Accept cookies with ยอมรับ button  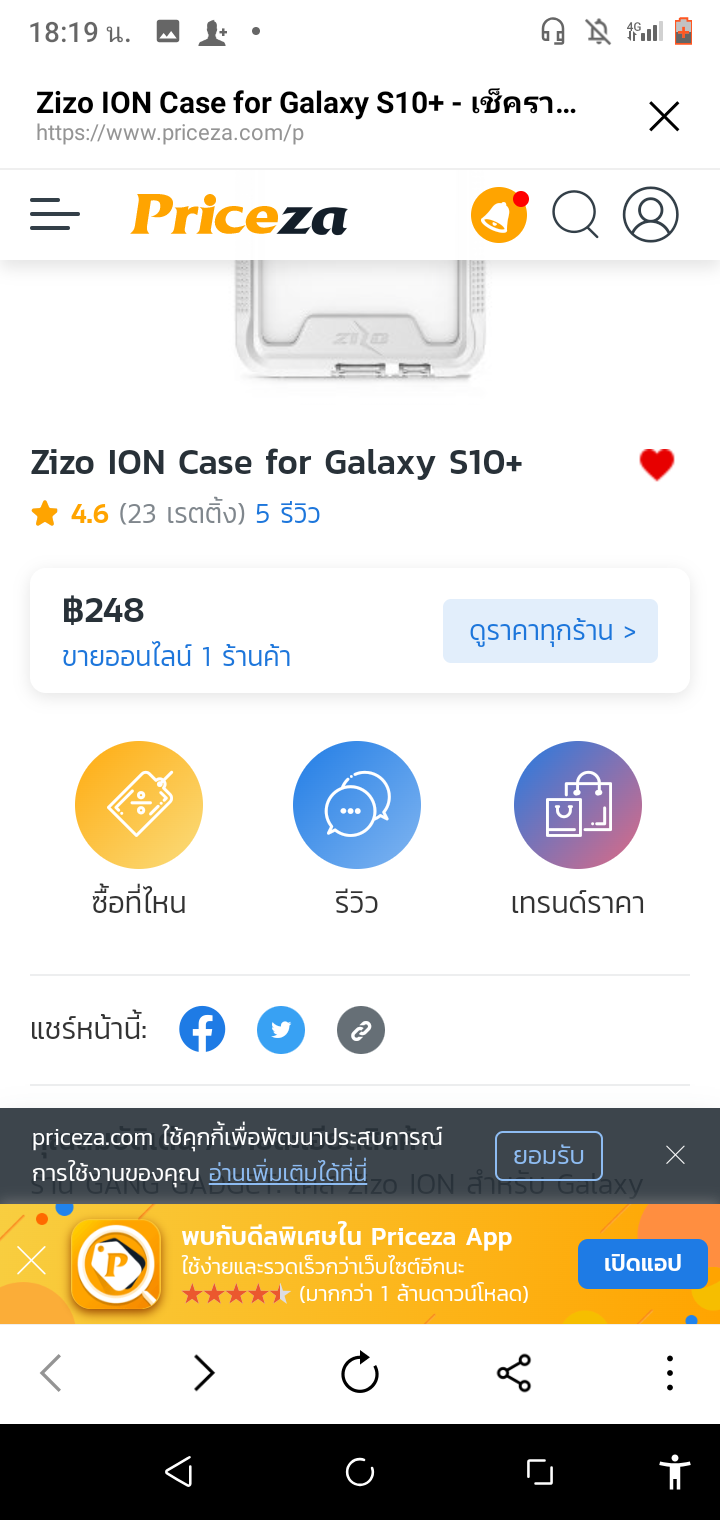549,1156
